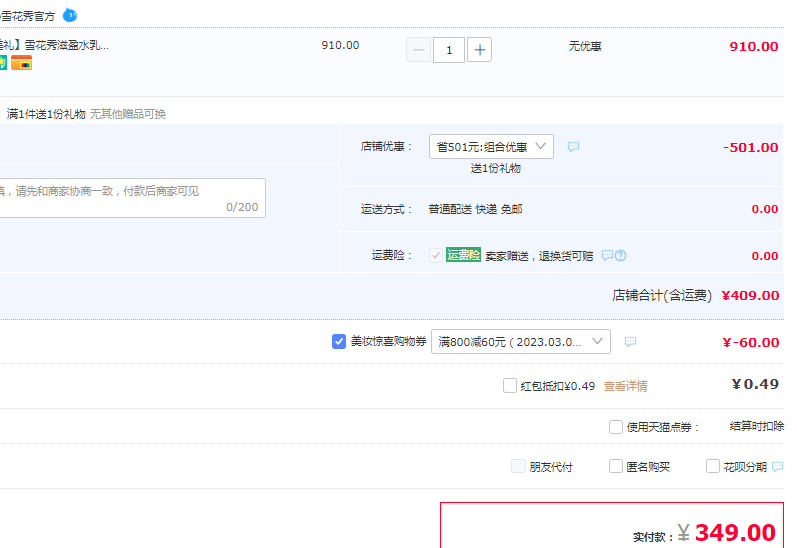The height and width of the screenshot is (548, 797).
Task: Decrease quantity with the minus button
Action: 418,50
